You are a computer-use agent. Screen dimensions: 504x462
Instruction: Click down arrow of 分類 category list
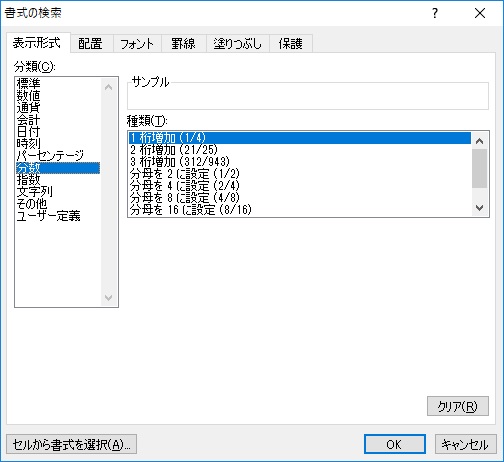[x=108, y=297]
